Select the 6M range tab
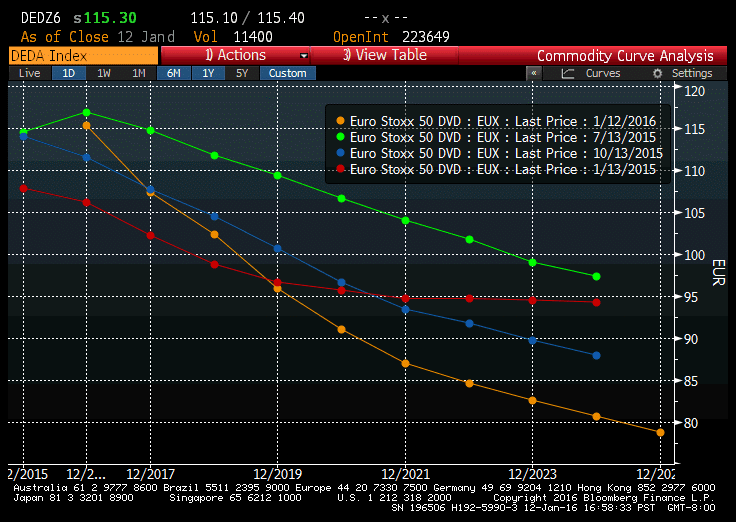Viewport: 736px width, 522px height. coord(174,73)
